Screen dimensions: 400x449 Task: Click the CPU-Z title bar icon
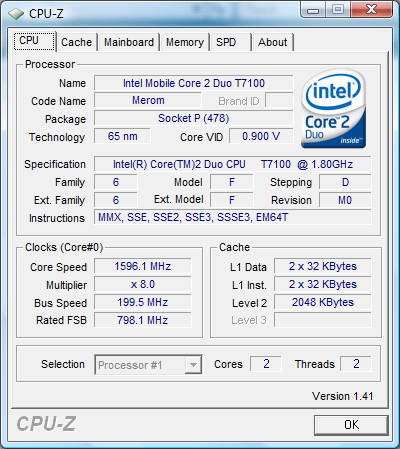point(16,14)
